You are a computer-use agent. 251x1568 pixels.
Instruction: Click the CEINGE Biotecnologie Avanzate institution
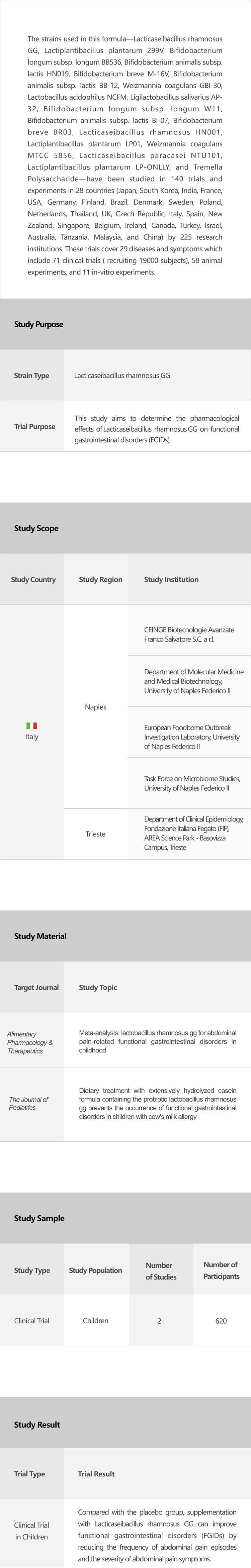(x=189, y=634)
